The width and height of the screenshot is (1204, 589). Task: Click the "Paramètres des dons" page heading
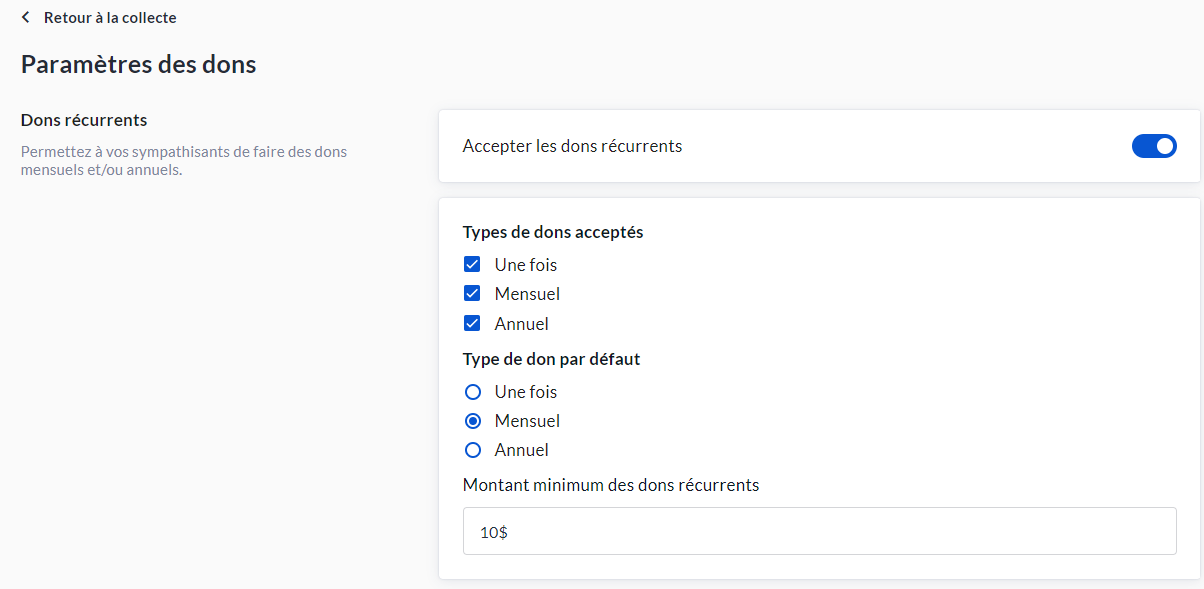click(x=138, y=65)
